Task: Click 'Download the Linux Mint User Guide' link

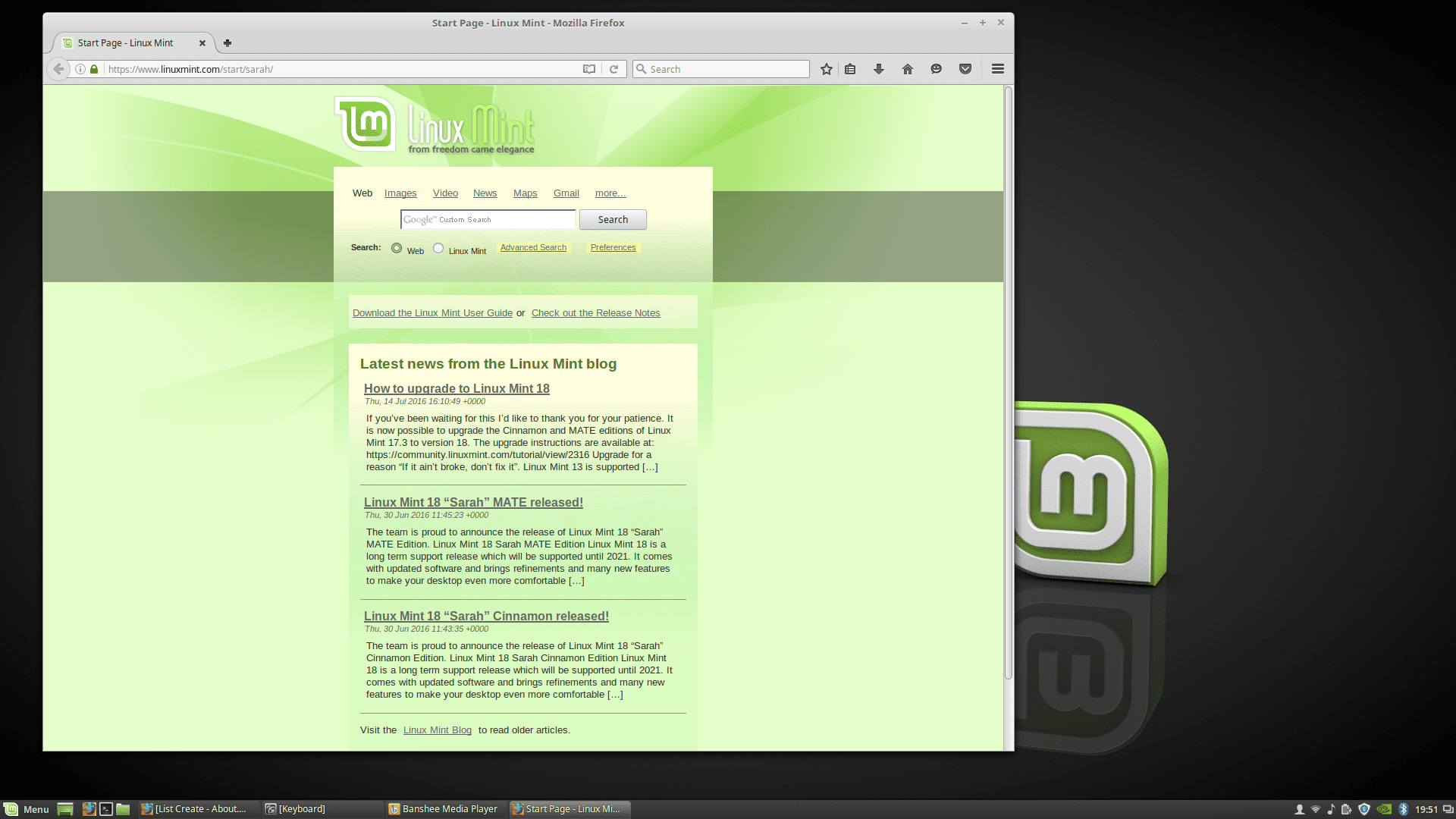Action: [433, 312]
